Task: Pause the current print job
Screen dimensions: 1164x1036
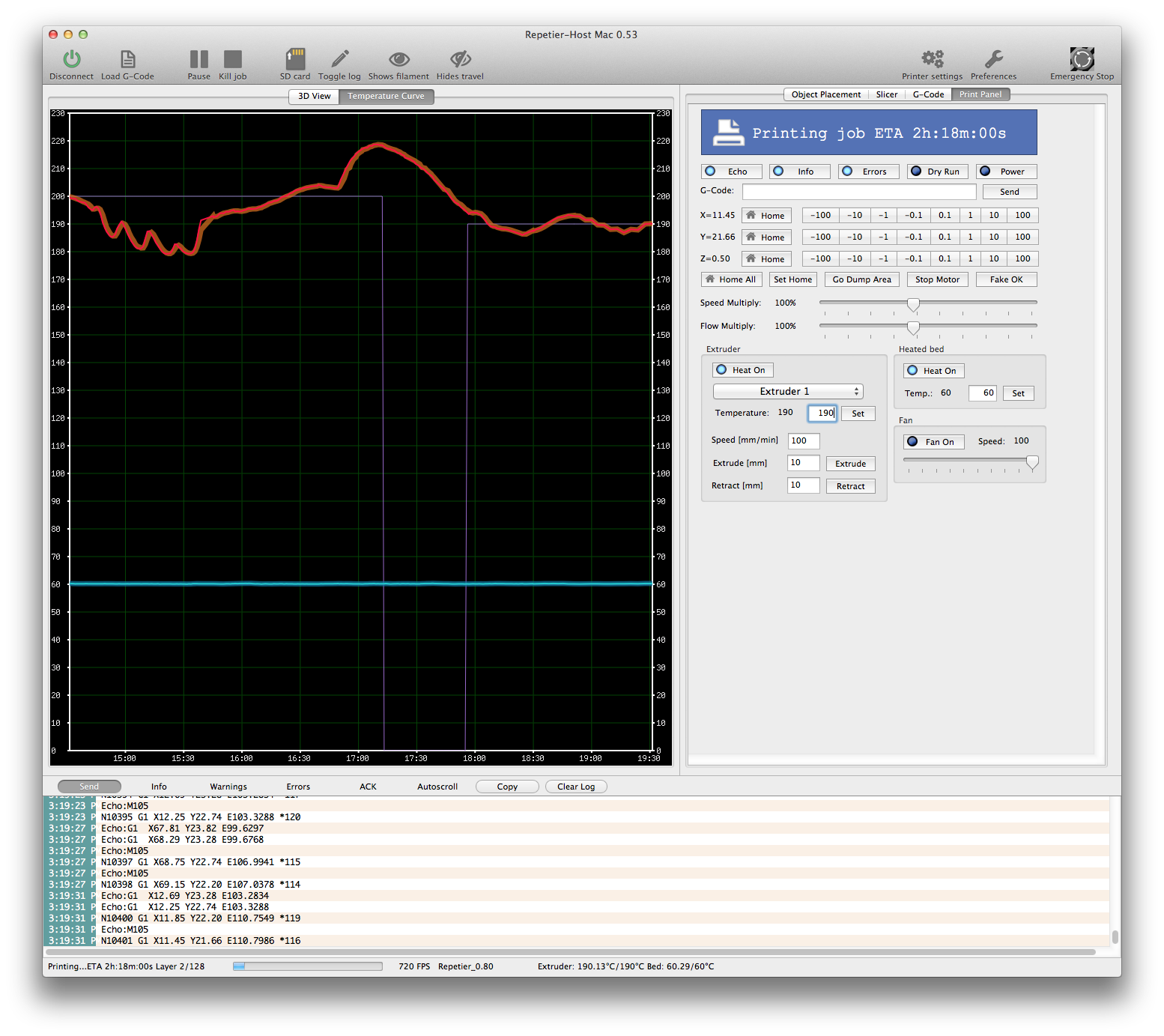Action: pyautogui.click(x=198, y=59)
